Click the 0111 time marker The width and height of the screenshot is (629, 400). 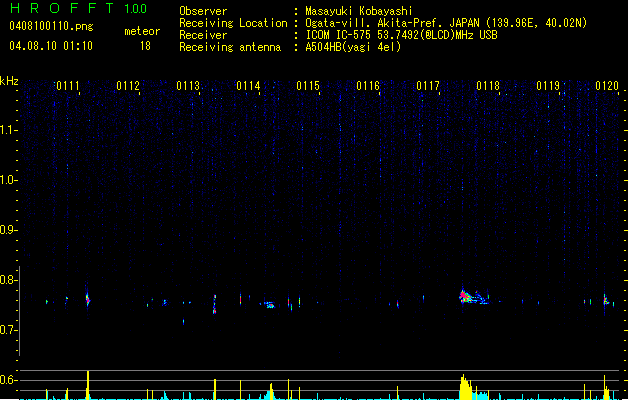coord(68,86)
